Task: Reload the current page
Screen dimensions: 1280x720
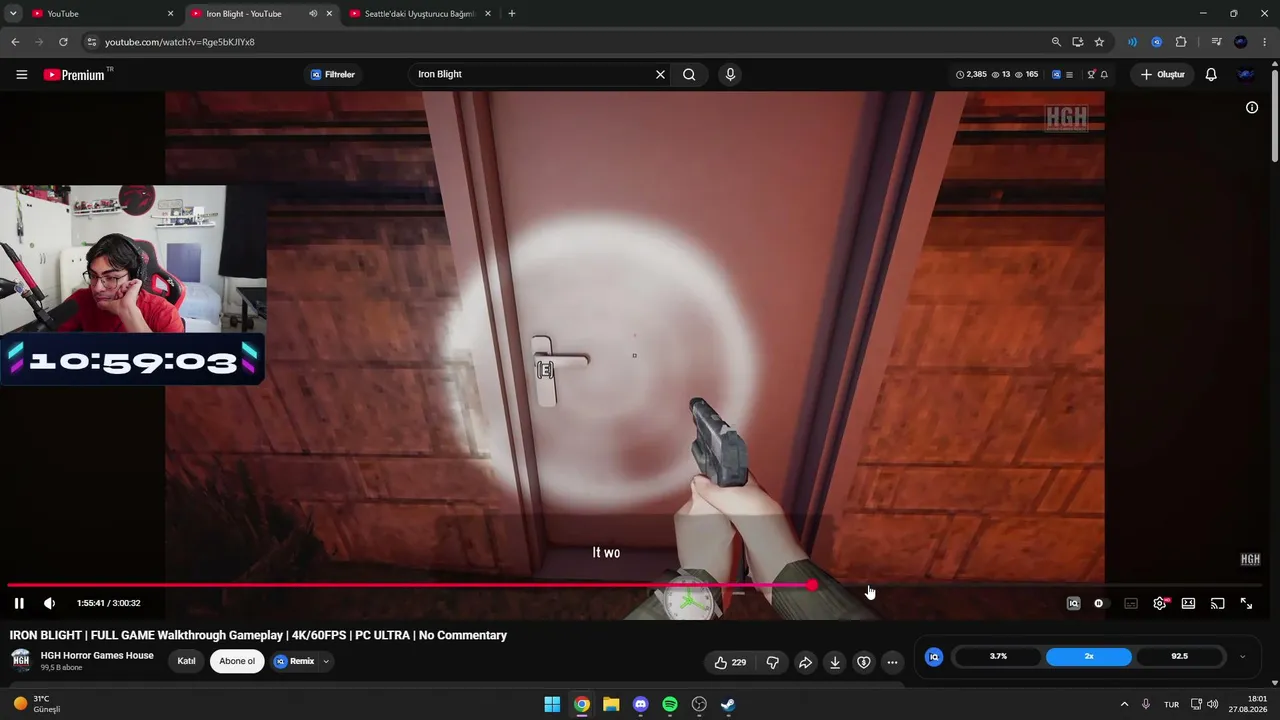Action: [63, 42]
